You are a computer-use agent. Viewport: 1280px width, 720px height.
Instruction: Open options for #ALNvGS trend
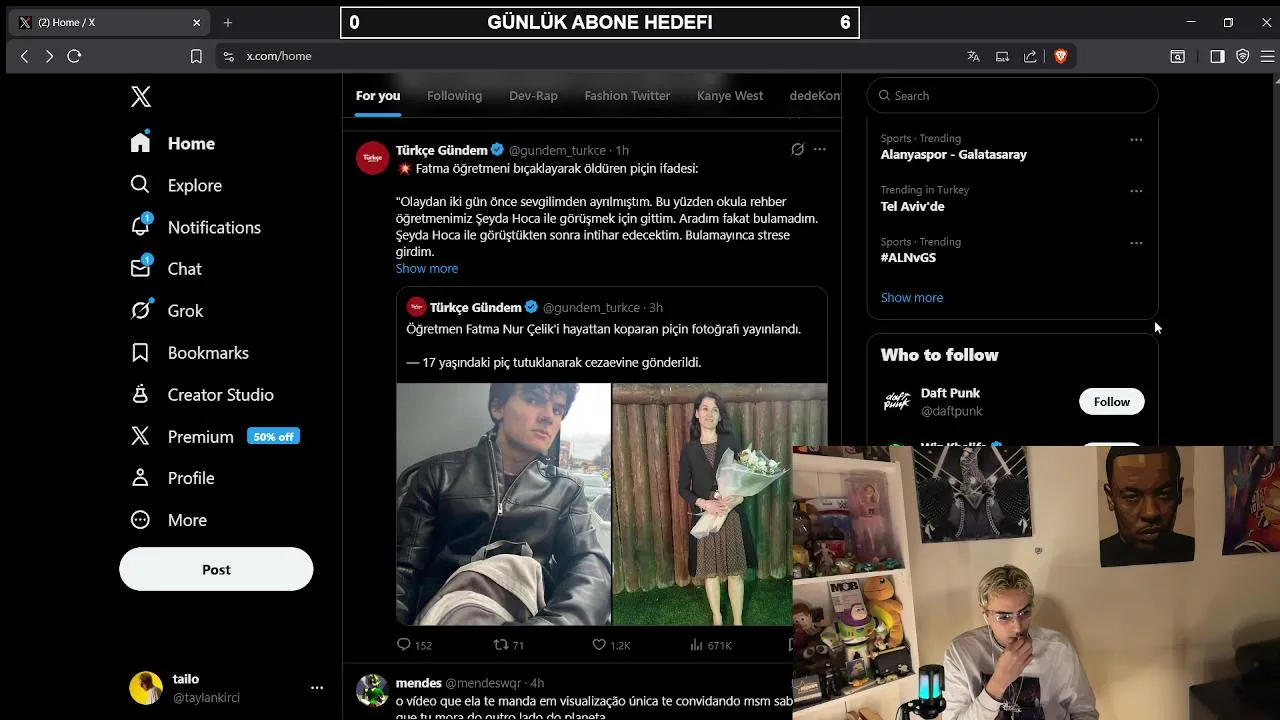coord(1136,243)
